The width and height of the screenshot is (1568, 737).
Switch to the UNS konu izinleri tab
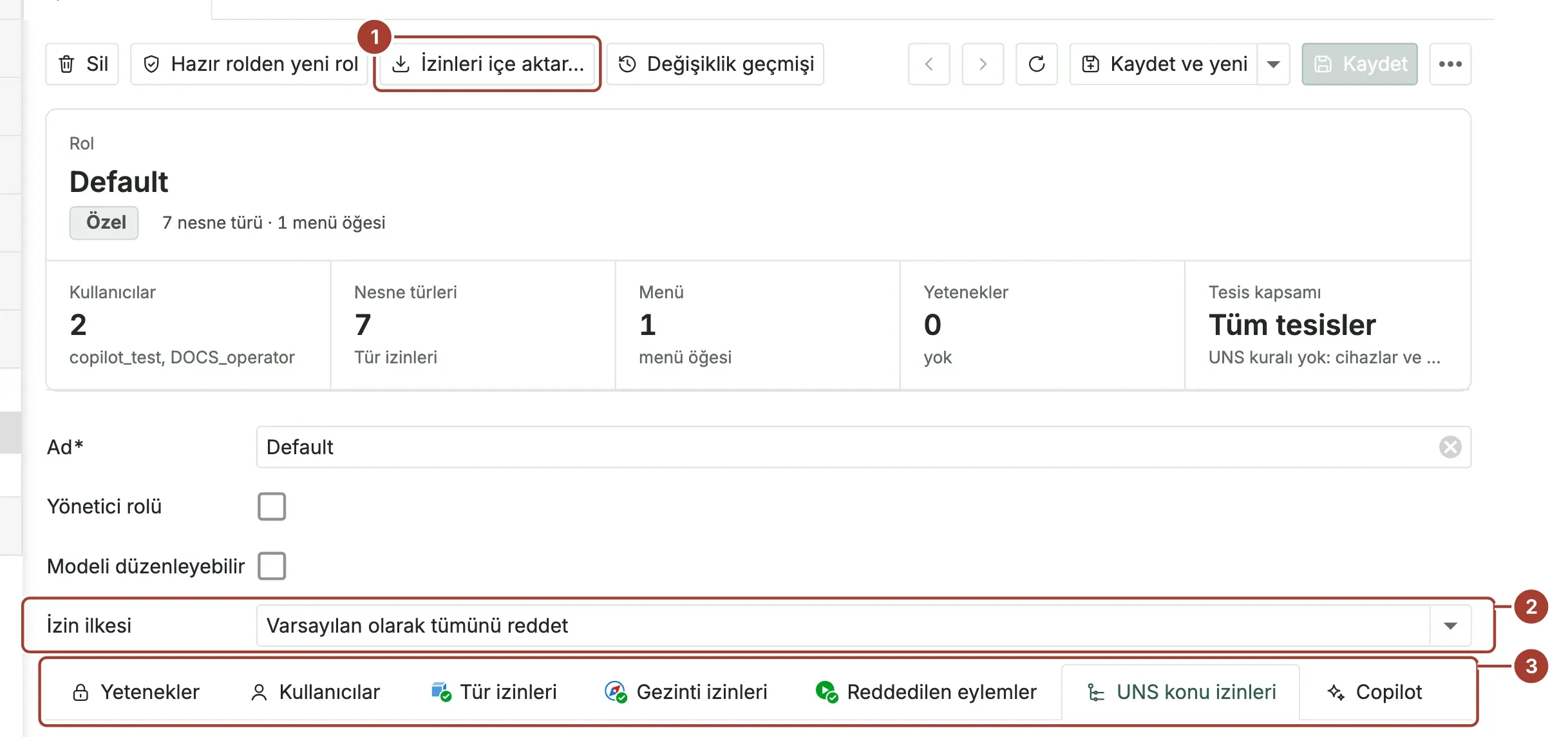[1181, 692]
